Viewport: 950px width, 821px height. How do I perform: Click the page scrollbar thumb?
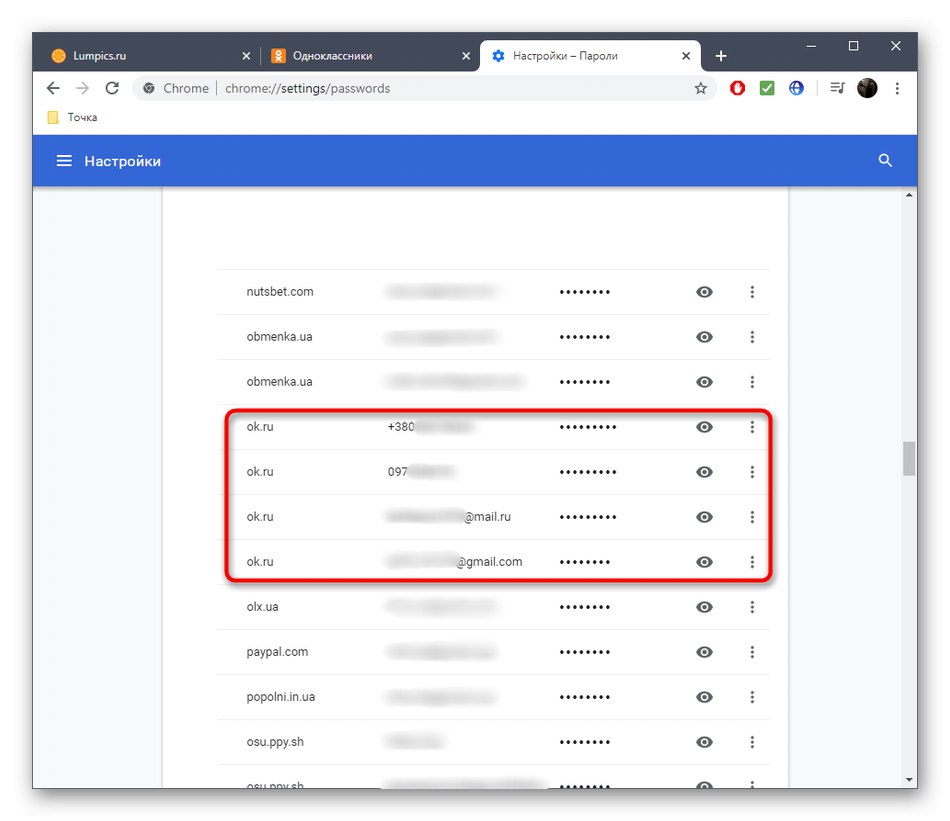[909, 459]
